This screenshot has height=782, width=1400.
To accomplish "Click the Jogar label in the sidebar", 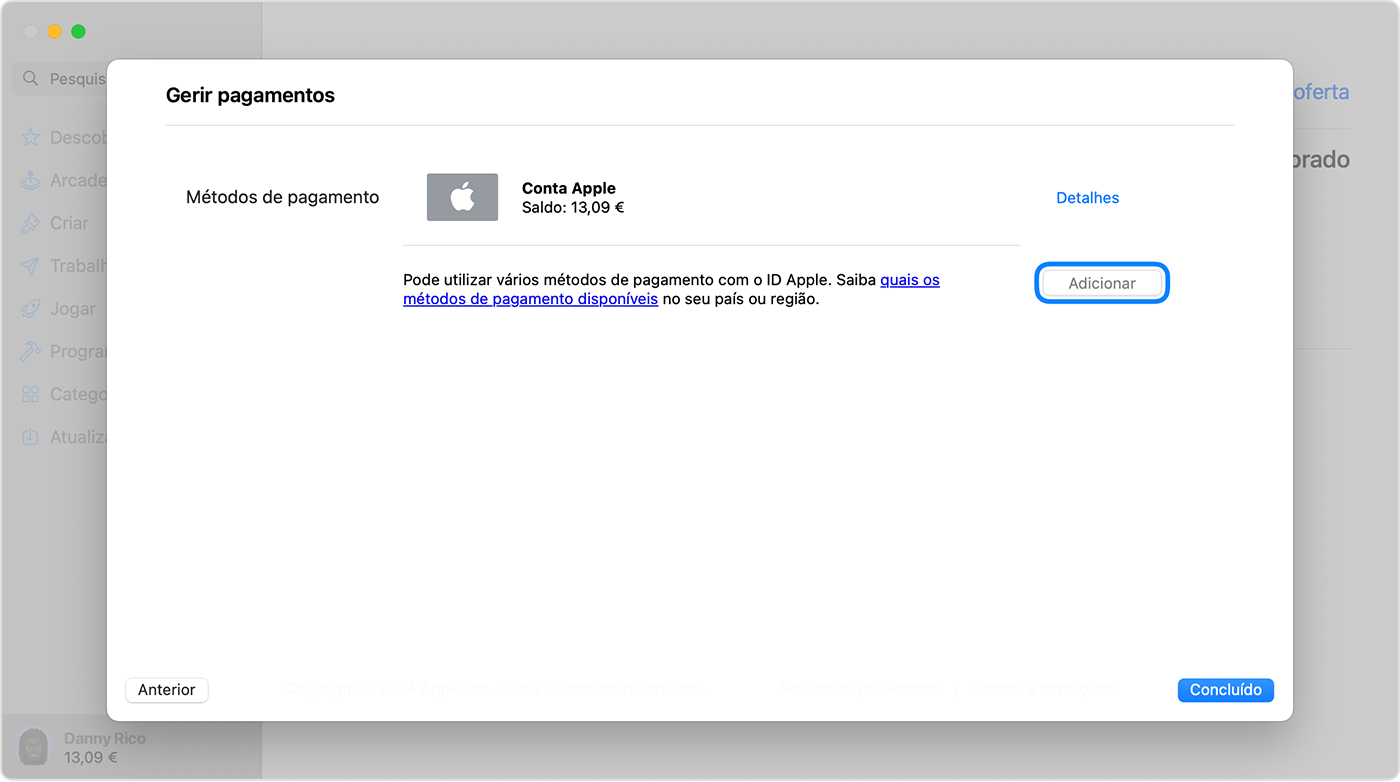I will click(x=73, y=309).
